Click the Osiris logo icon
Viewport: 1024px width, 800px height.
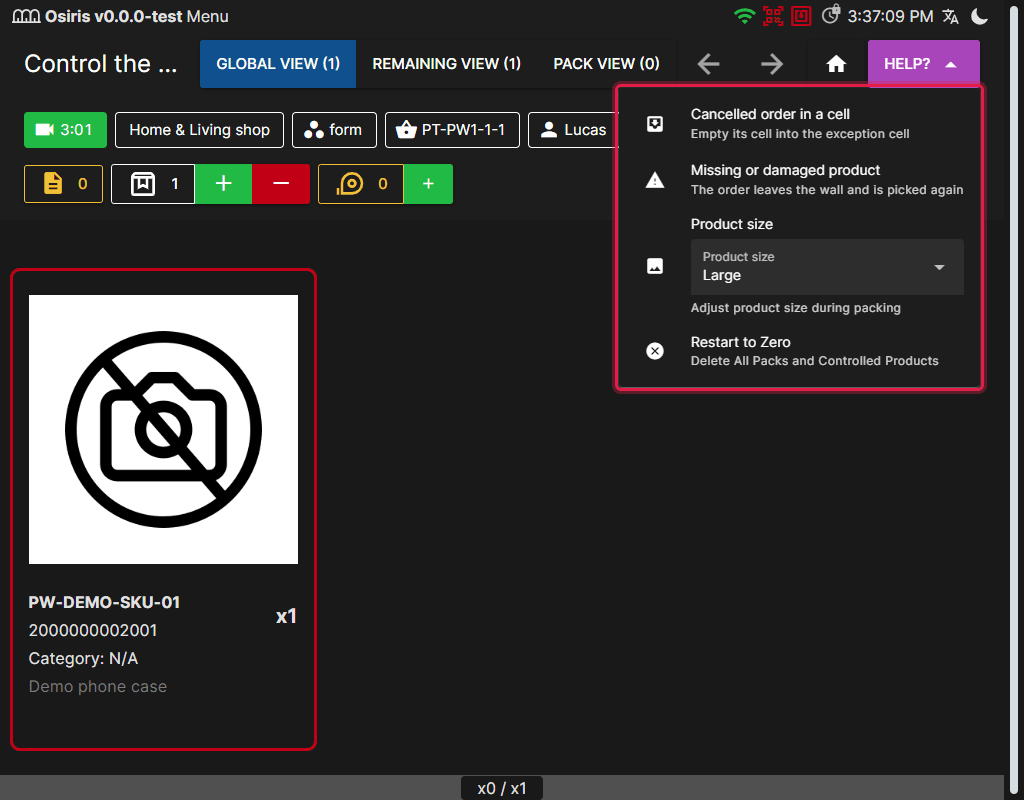click(26, 16)
